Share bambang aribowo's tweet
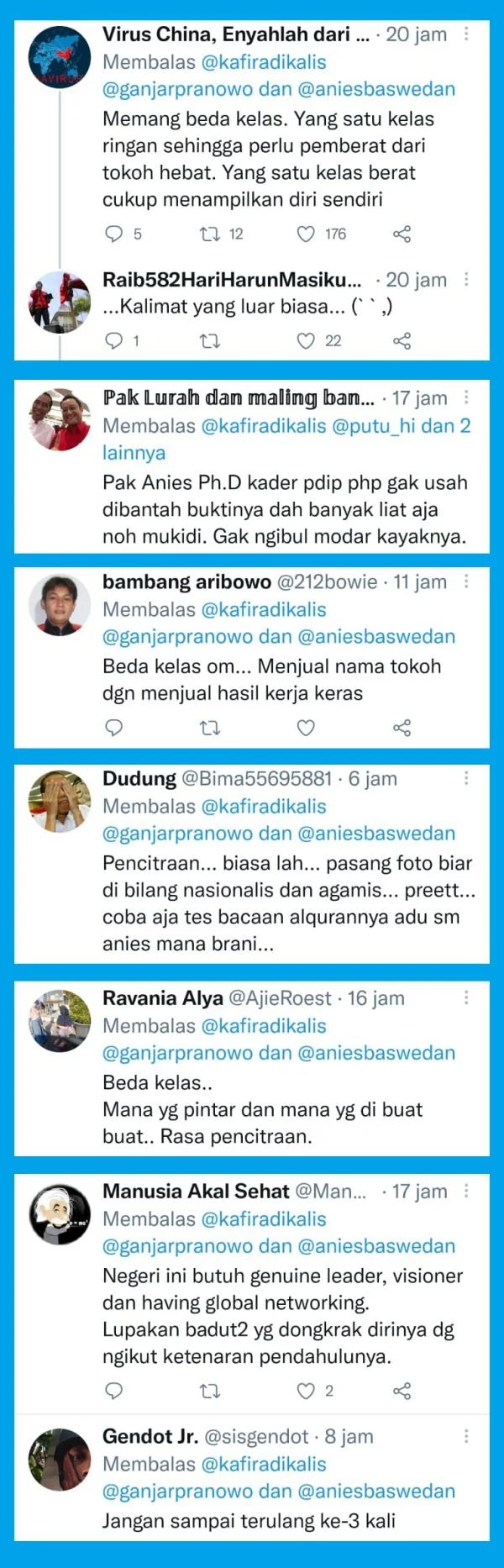This screenshot has width=504, height=1568. point(402,727)
